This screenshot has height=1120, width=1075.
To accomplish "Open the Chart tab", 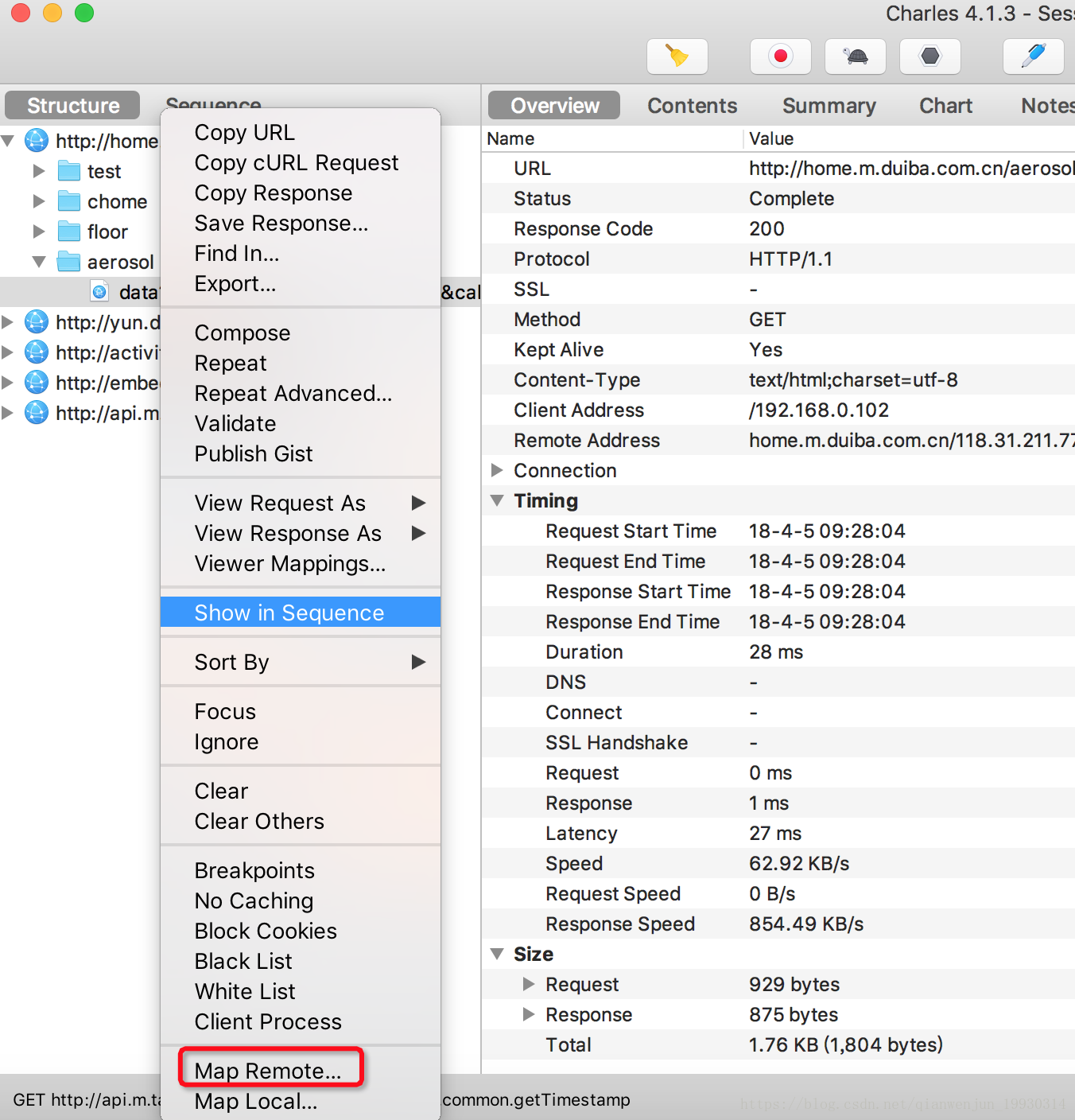I will pos(946,106).
